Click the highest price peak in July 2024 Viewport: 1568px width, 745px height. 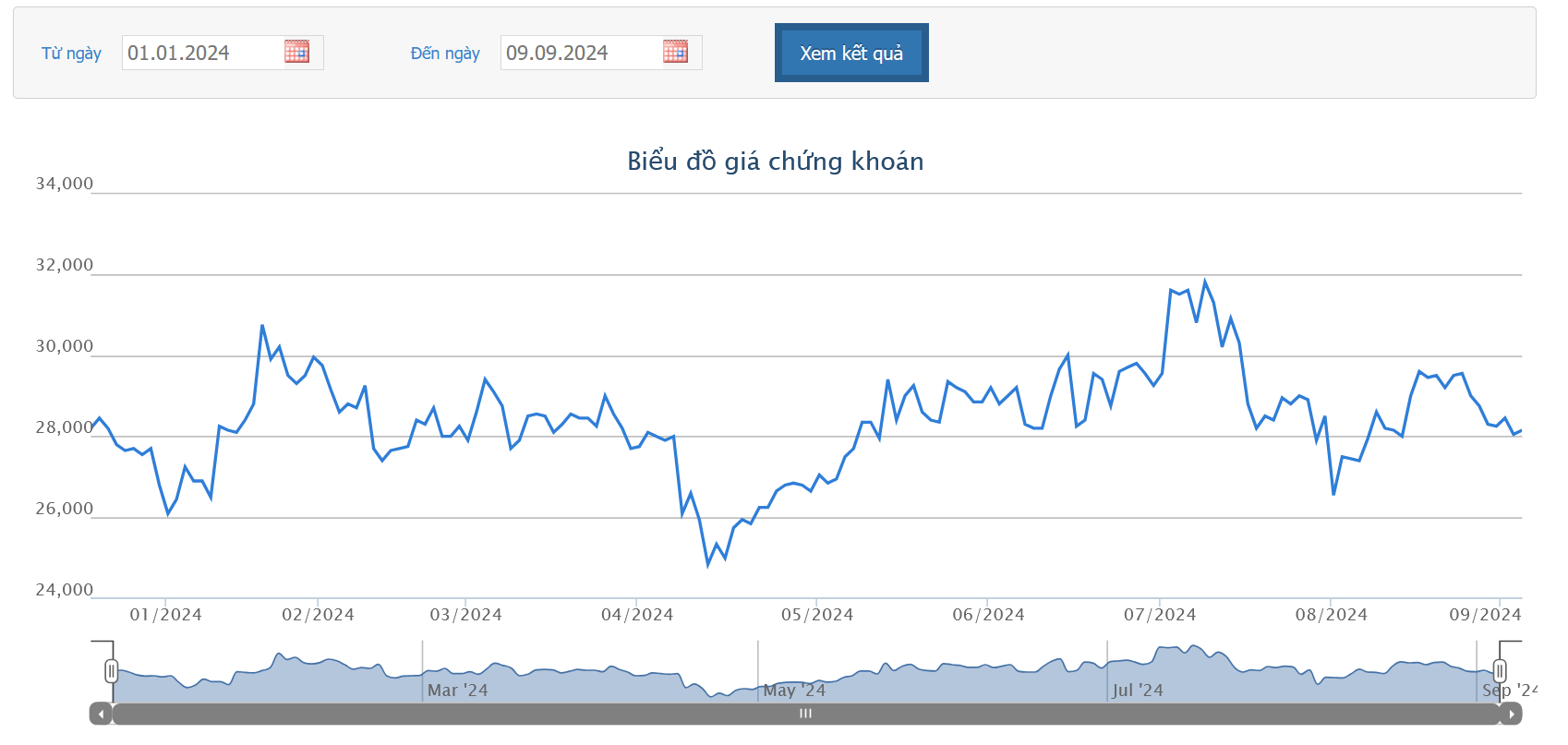click(1204, 282)
